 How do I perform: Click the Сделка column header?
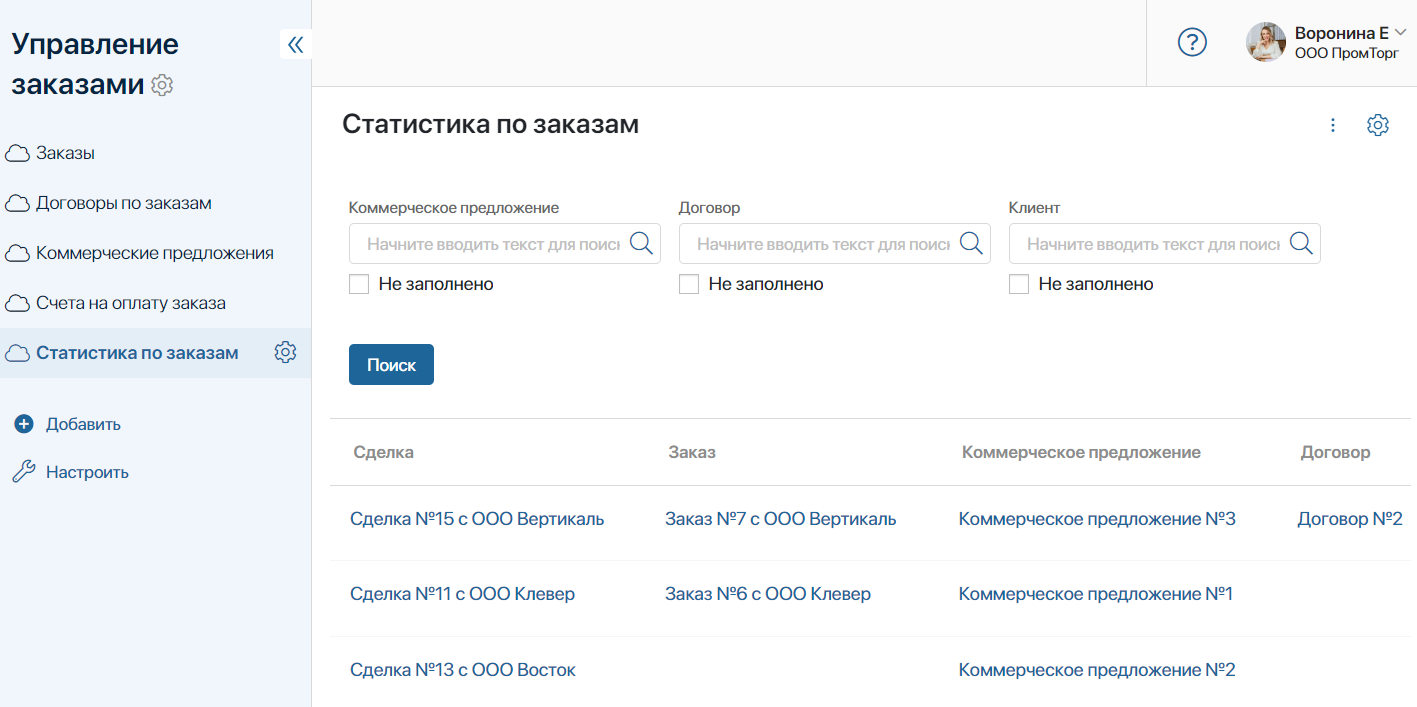tap(384, 452)
